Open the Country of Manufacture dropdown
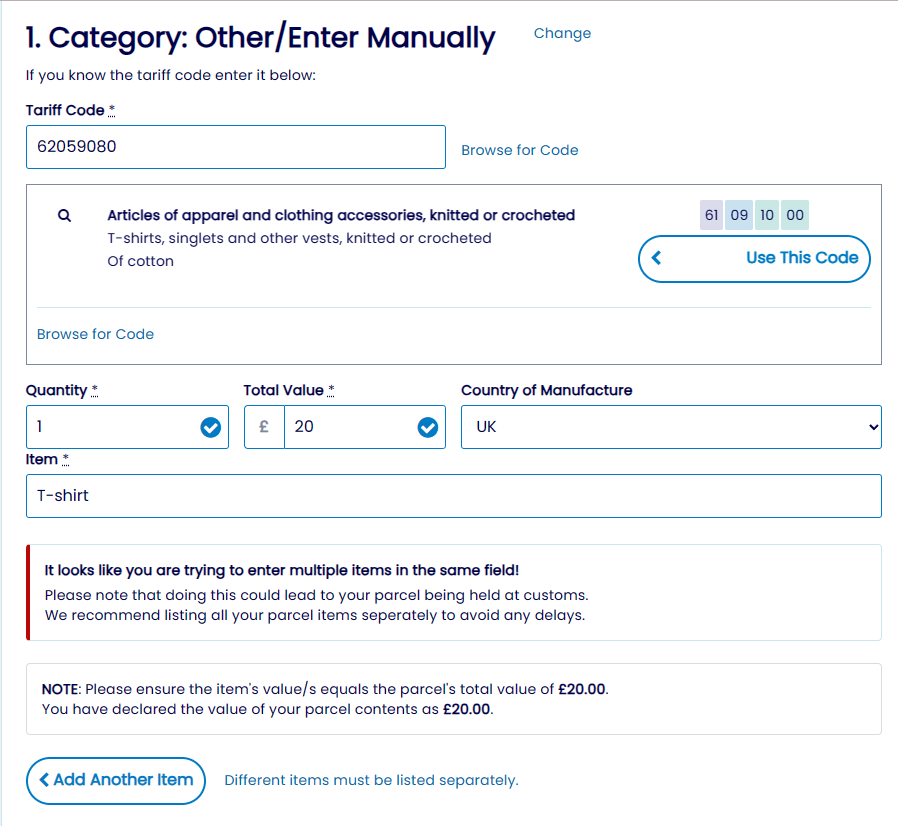Image resolution: width=898 pixels, height=826 pixels. click(x=670, y=427)
